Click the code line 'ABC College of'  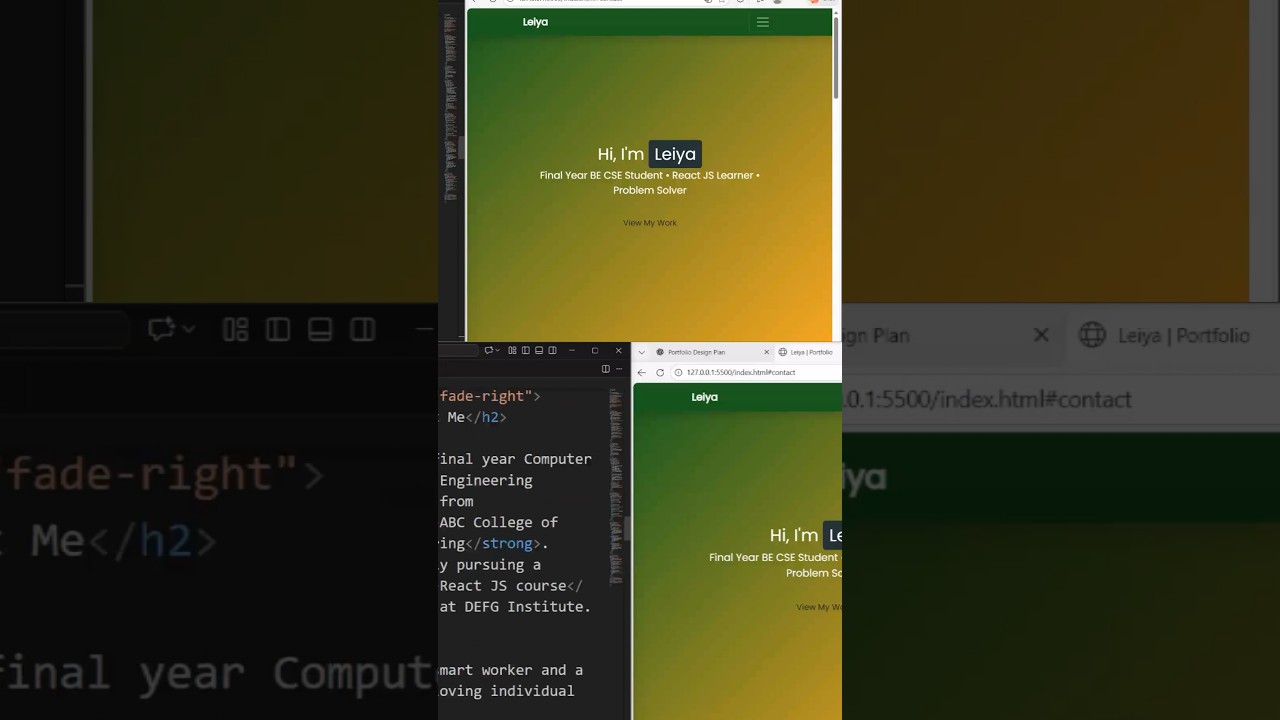point(499,522)
